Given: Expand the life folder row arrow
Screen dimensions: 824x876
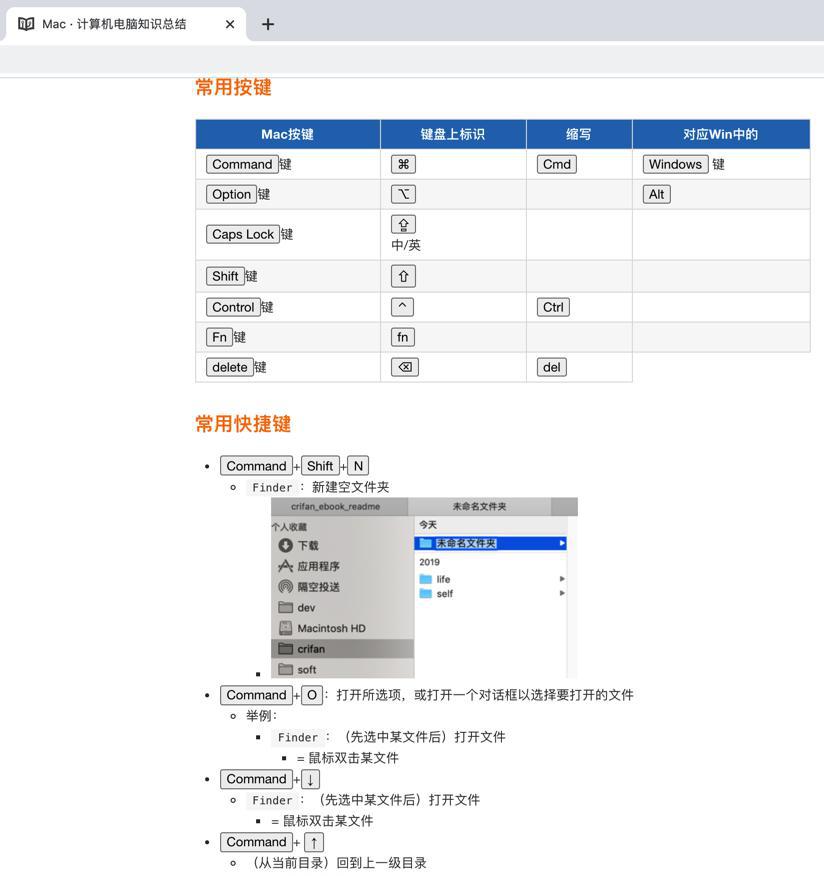Looking at the screenshot, I should [x=562, y=579].
